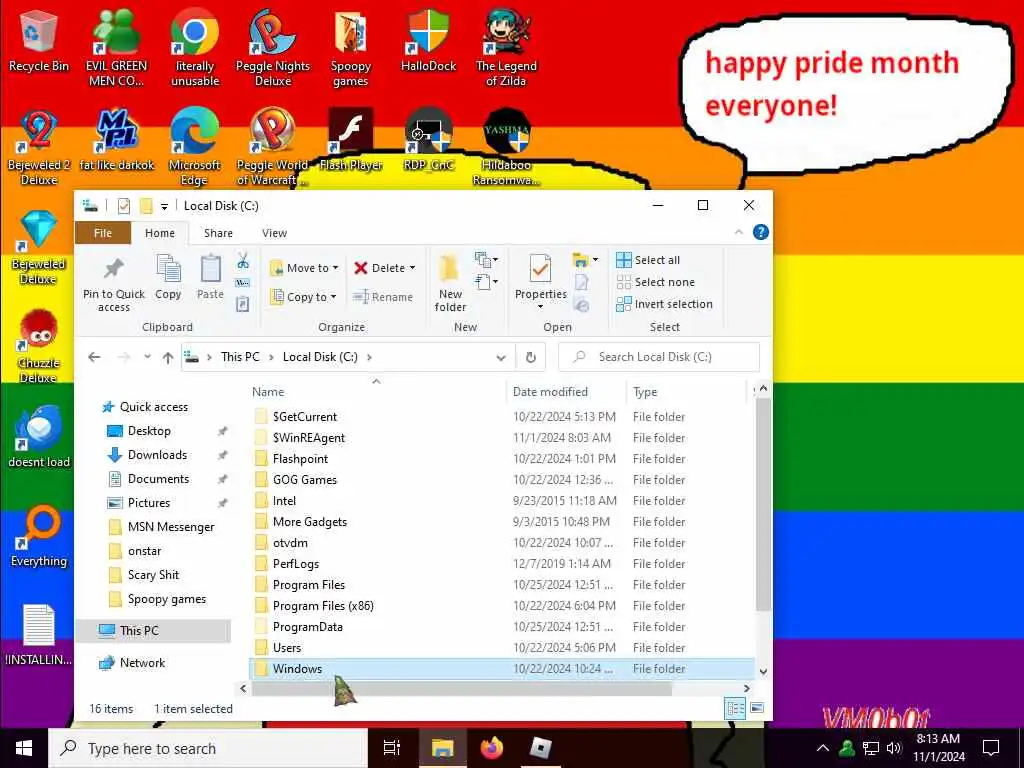Open The Legend of Zilda shortcut
The image size is (1024, 768).
[506, 49]
